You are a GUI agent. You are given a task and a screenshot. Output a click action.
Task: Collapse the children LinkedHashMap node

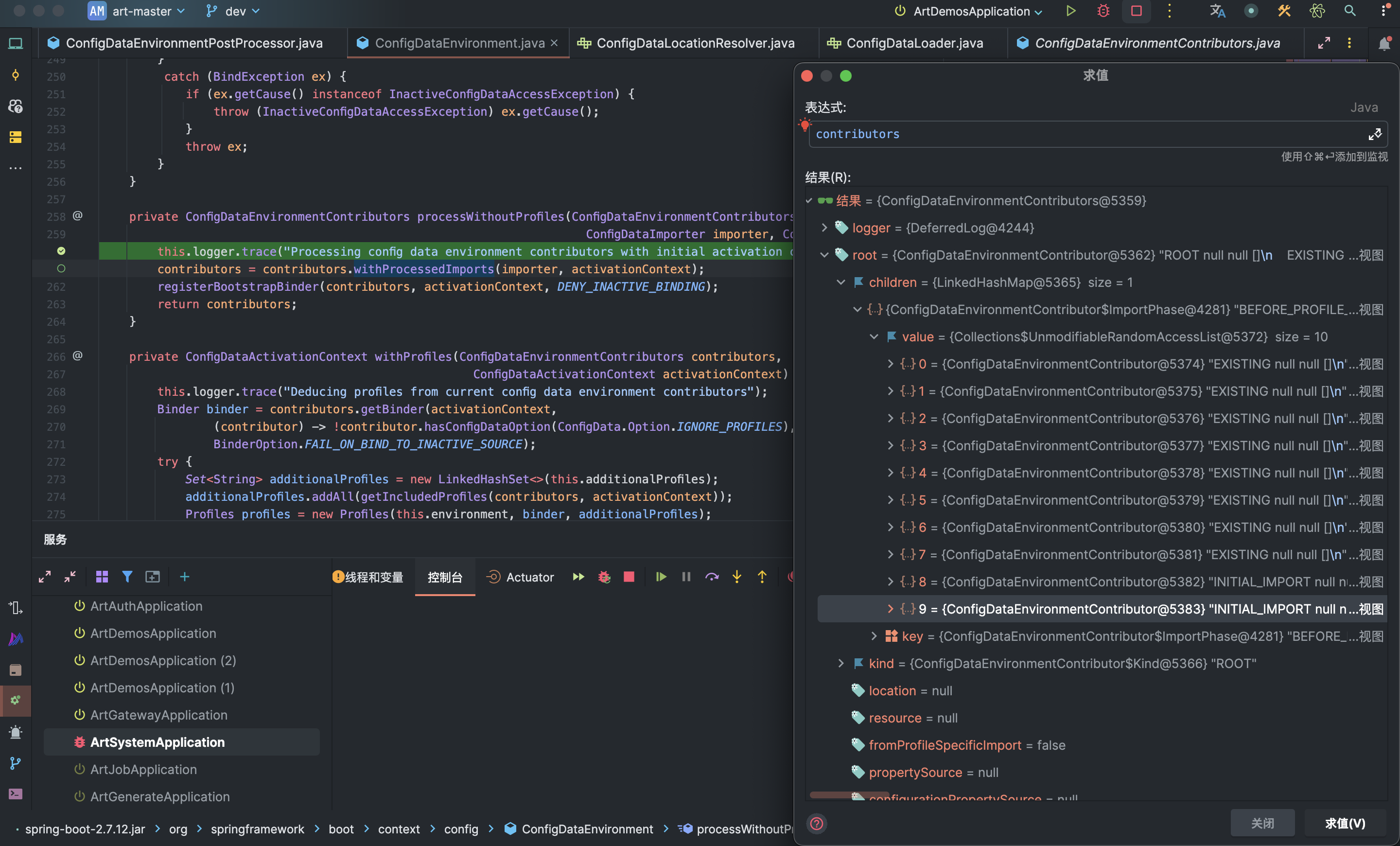[x=841, y=282]
